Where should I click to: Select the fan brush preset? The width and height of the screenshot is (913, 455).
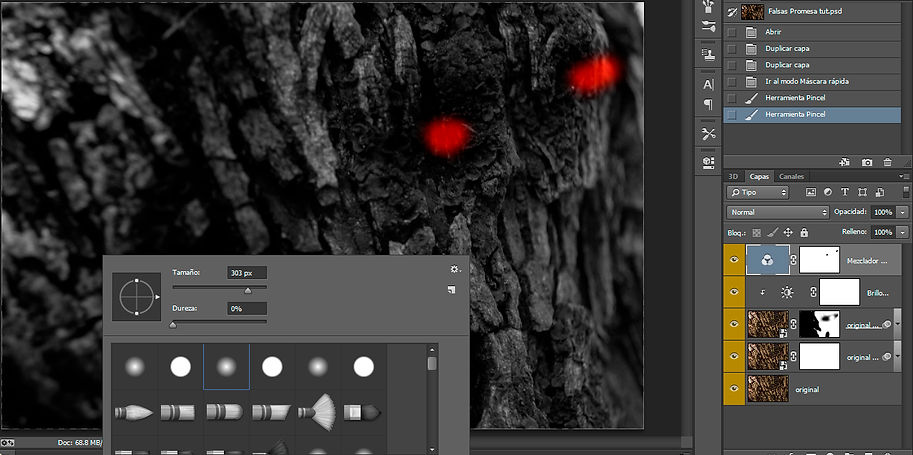317,412
